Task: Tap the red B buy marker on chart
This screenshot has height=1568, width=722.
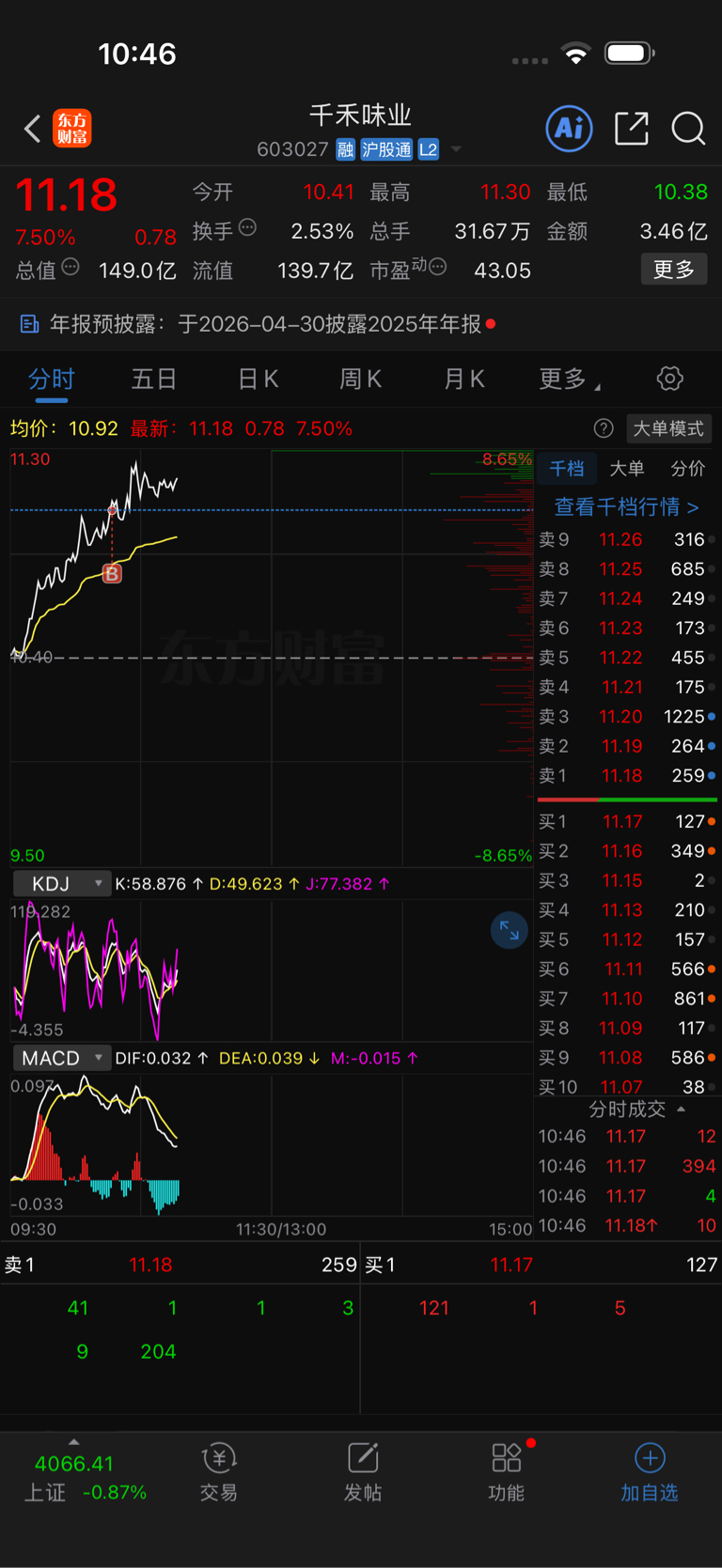Action: (112, 574)
